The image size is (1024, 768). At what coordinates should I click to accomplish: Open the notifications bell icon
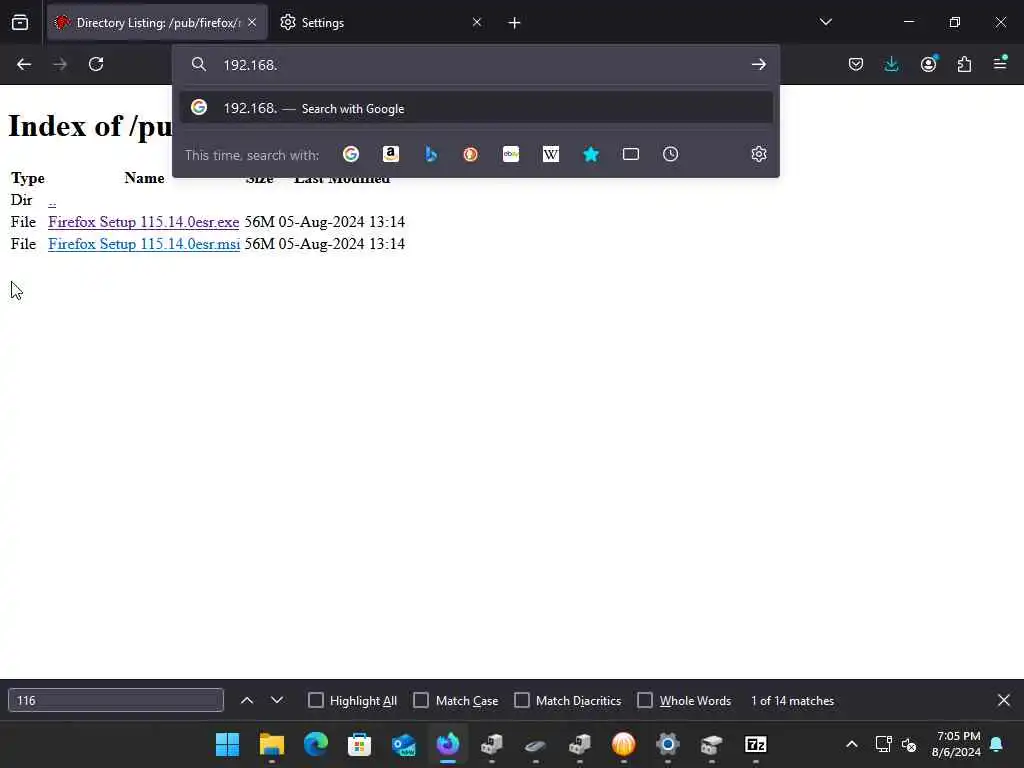point(997,744)
